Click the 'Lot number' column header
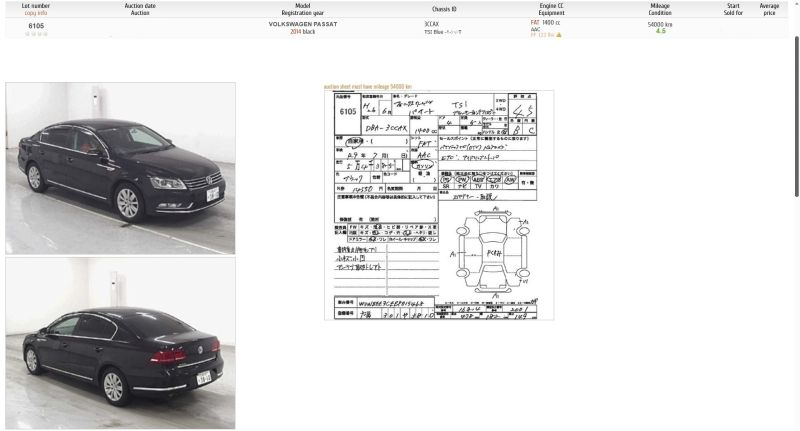This screenshot has height=431, width=800. click(36, 6)
